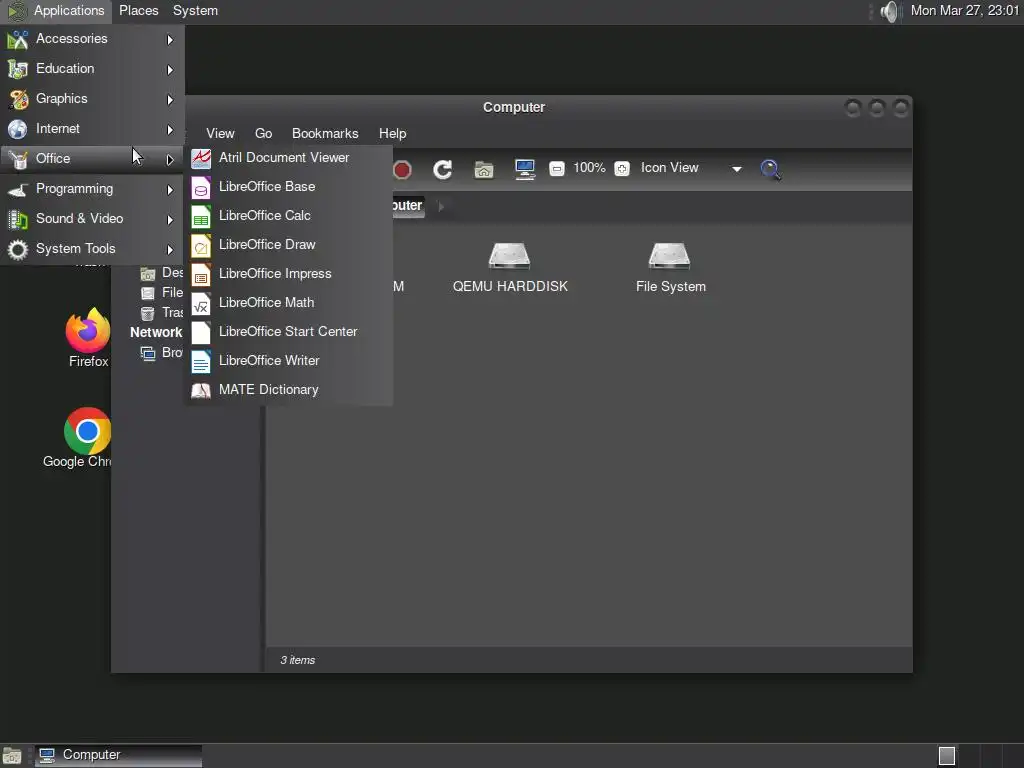Click the System Tools gear icon
Image resolution: width=1024 pixels, height=768 pixels.
pos(18,249)
